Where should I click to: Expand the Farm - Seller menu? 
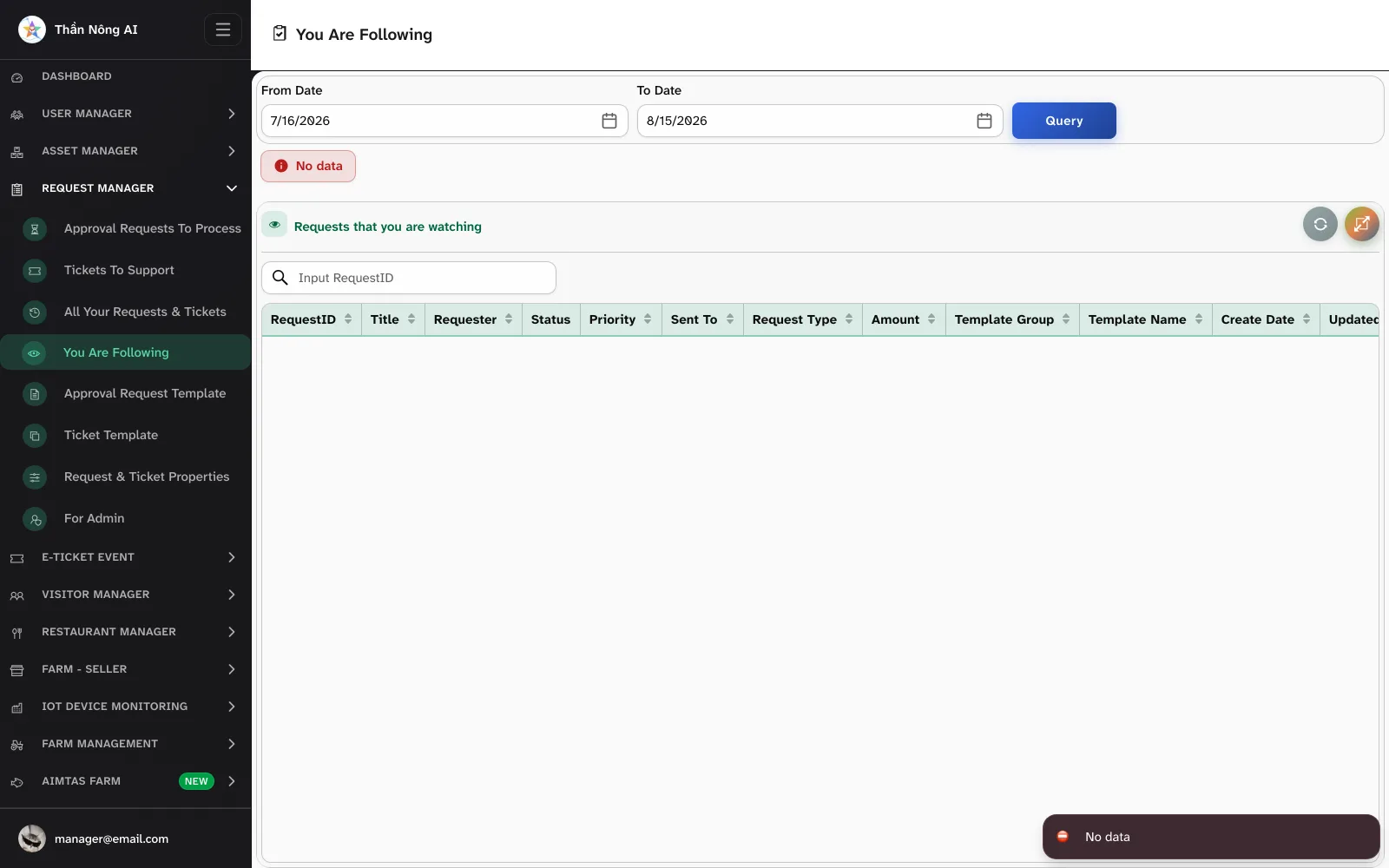(x=232, y=669)
